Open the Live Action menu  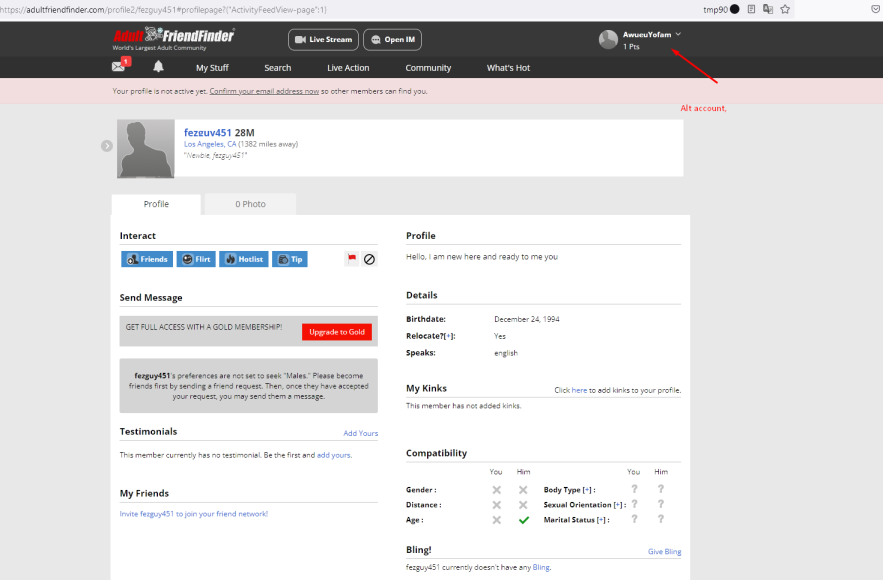348,68
